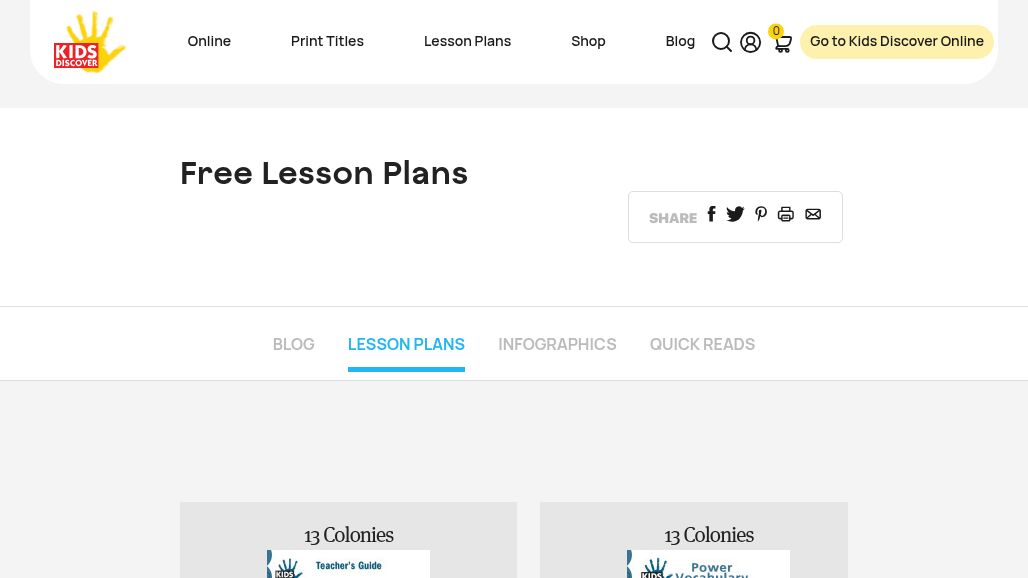Open the user account icon
This screenshot has height=578, width=1028.
[751, 42]
